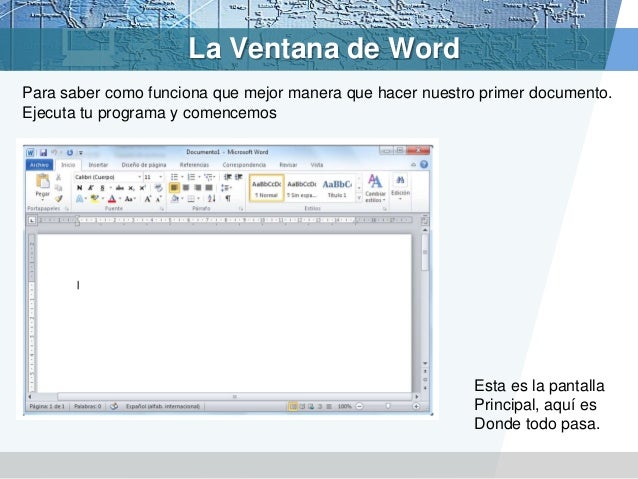Screen dimensions: 638x479
Task: Apply the Sin espaciado style
Action: 302,188
